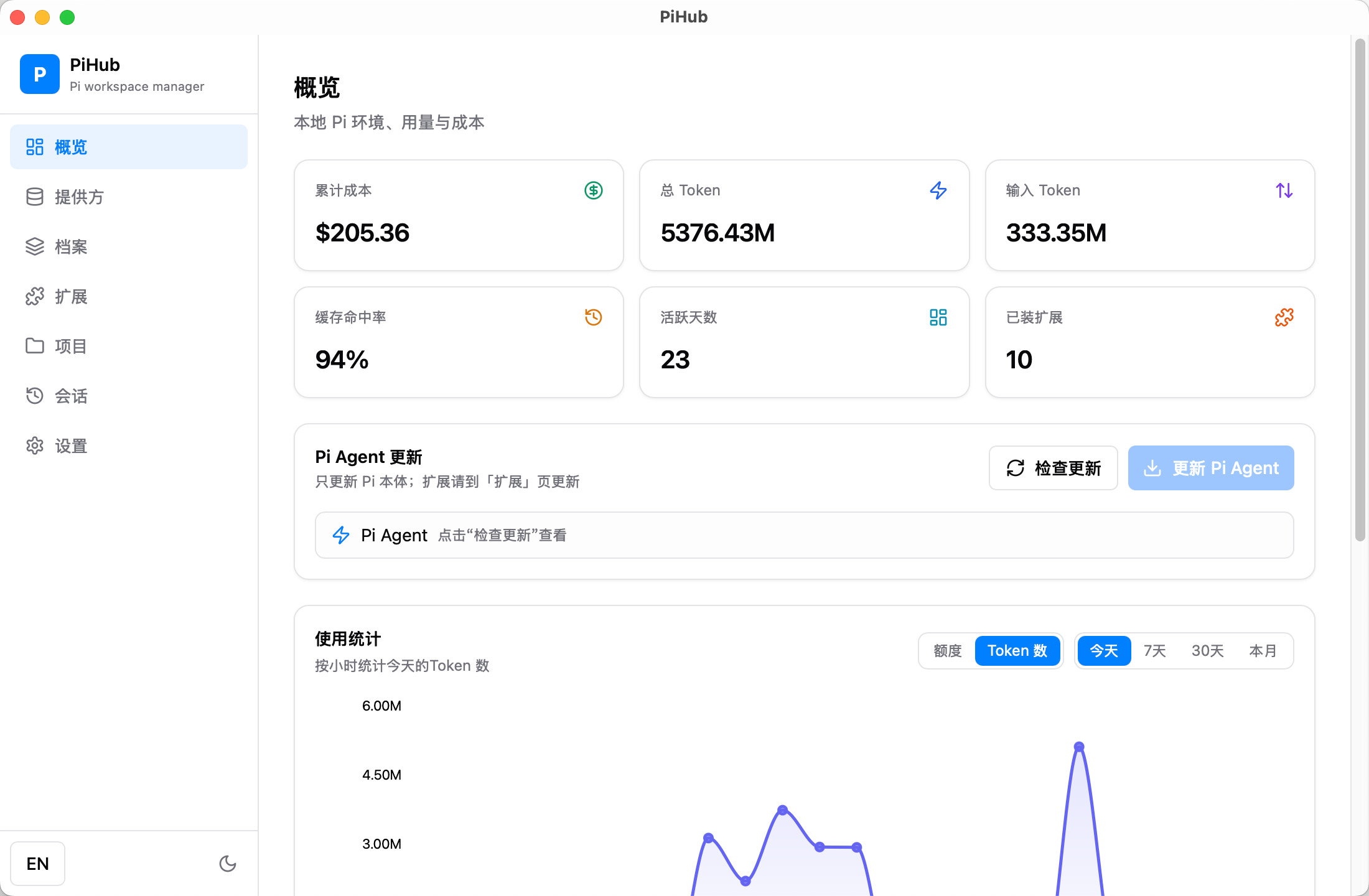This screenshot has height=896, width=1369.
Task: Click the grid icon on 活跃天数 card
Action: (938, 317)
